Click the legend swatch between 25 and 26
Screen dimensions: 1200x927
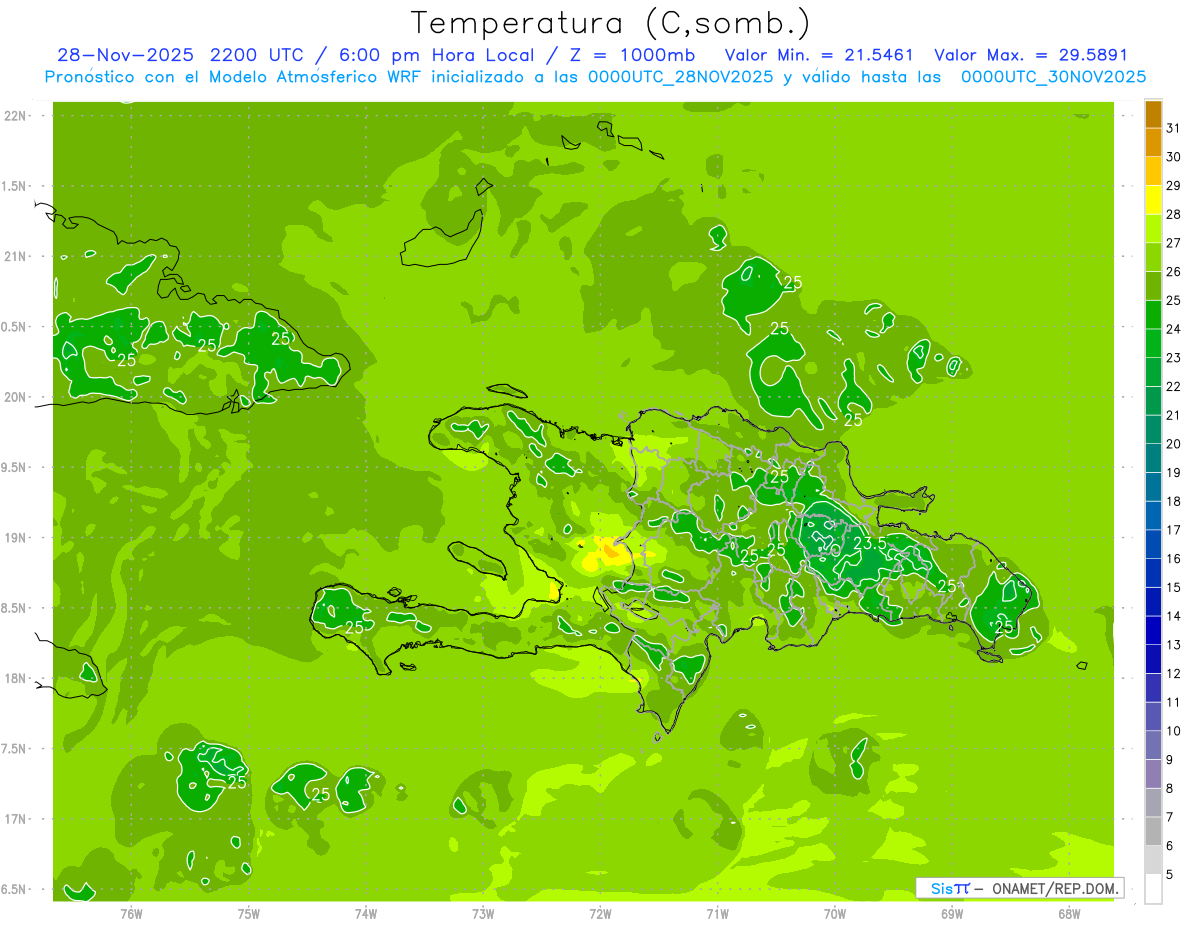tap(1153, 286)
